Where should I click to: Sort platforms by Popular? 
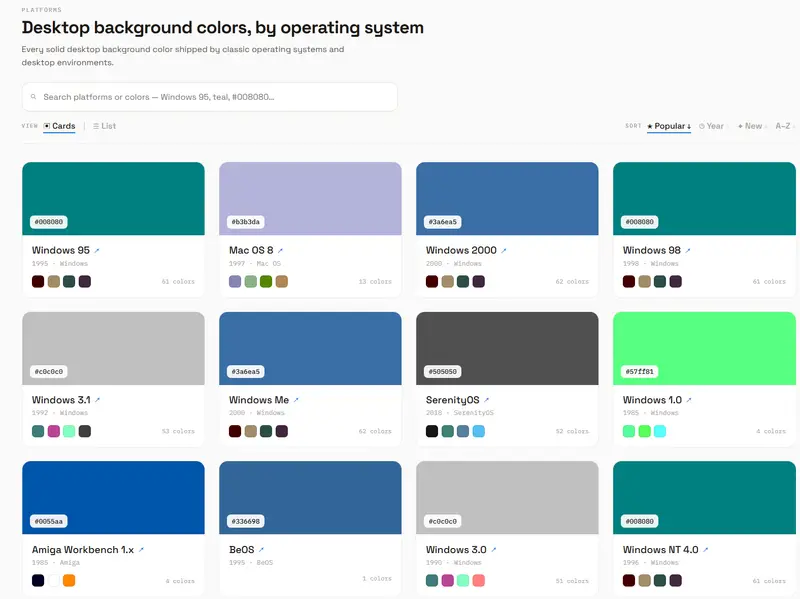coord(669,126)
